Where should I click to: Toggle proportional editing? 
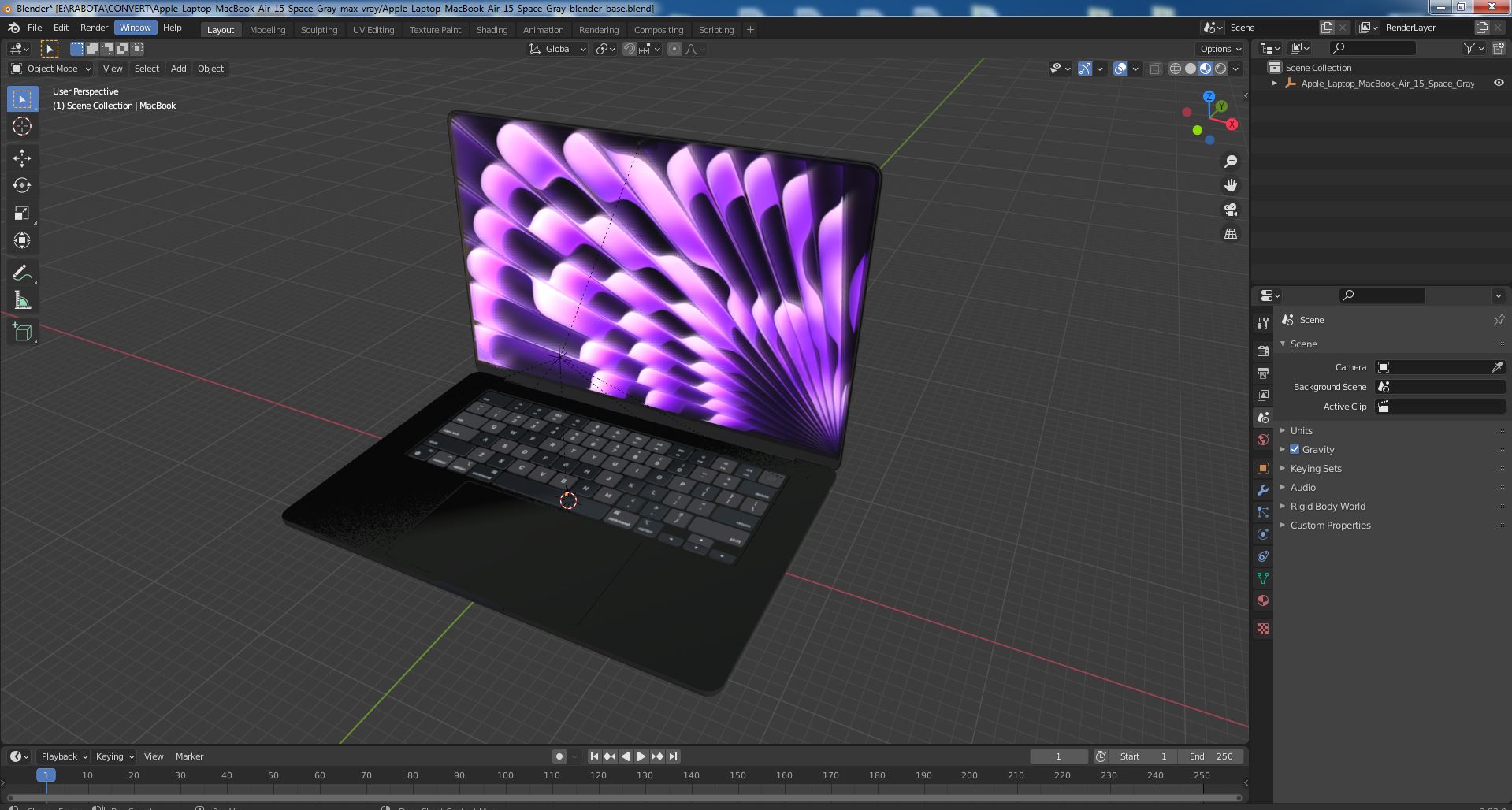pos(674,49)
